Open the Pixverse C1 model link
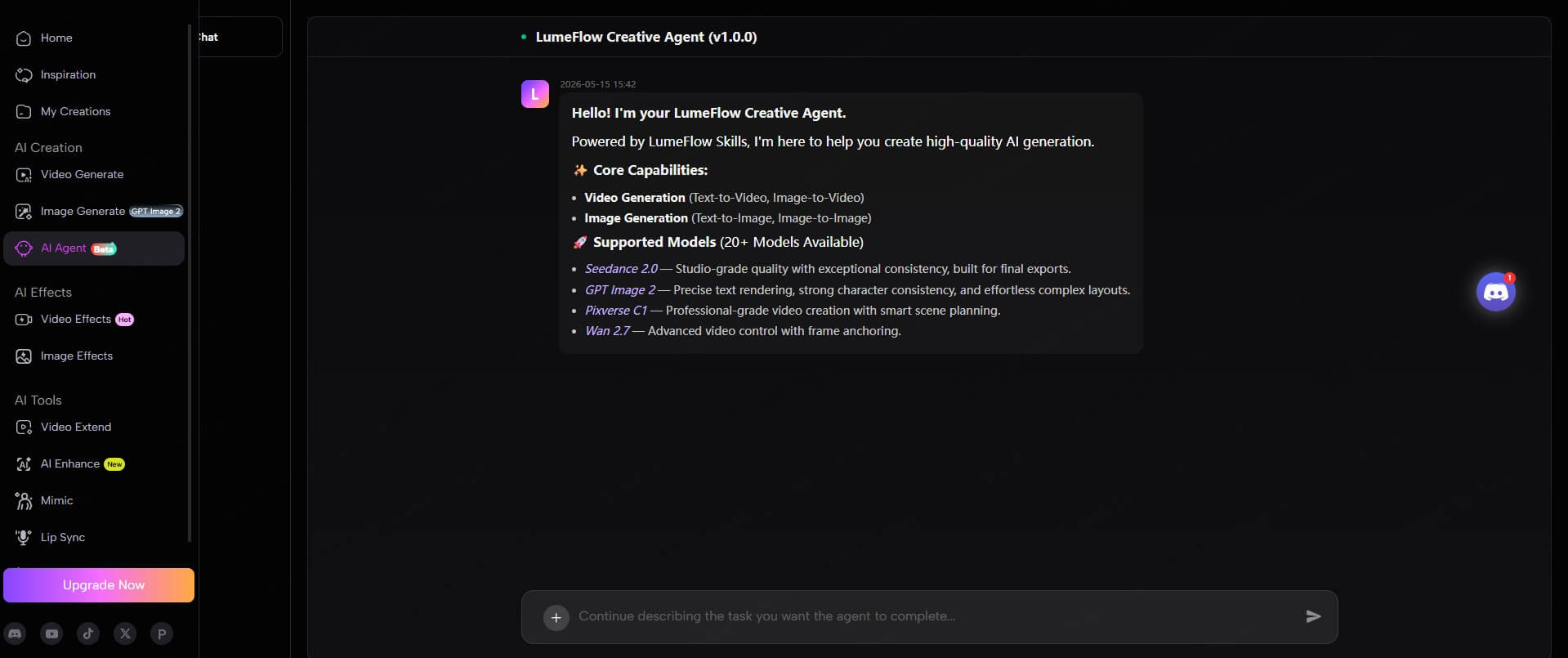Screen dimensions: 1568x658 [615, 311]
